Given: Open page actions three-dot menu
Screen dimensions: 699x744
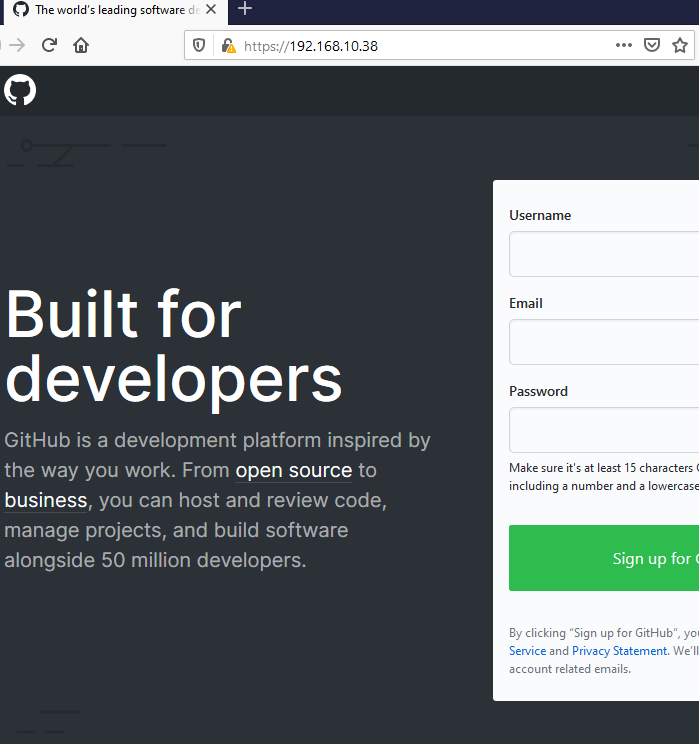Looking at the screenshot, I should [623, 45].
